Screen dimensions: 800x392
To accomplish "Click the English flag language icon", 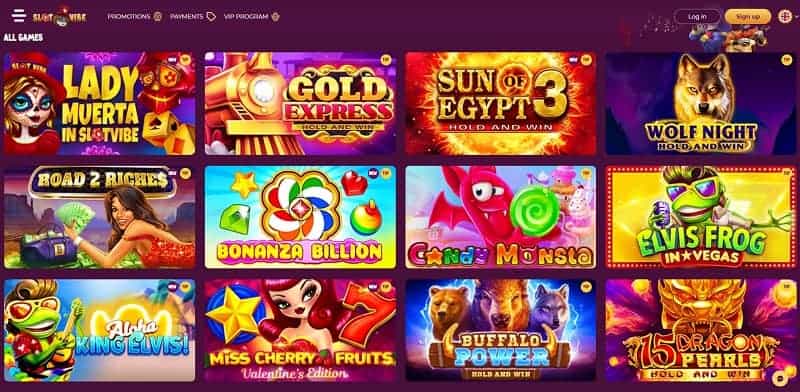I will pos(785,16).
